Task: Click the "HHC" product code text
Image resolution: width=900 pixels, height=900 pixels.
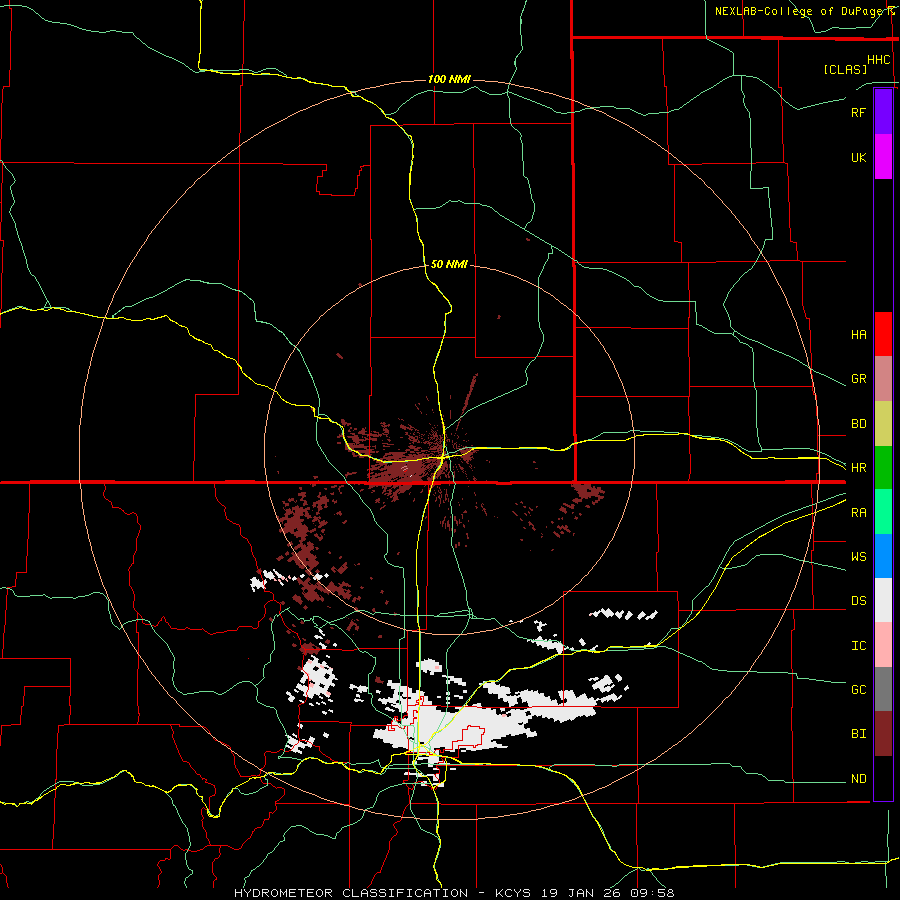Action: point(879,60)
